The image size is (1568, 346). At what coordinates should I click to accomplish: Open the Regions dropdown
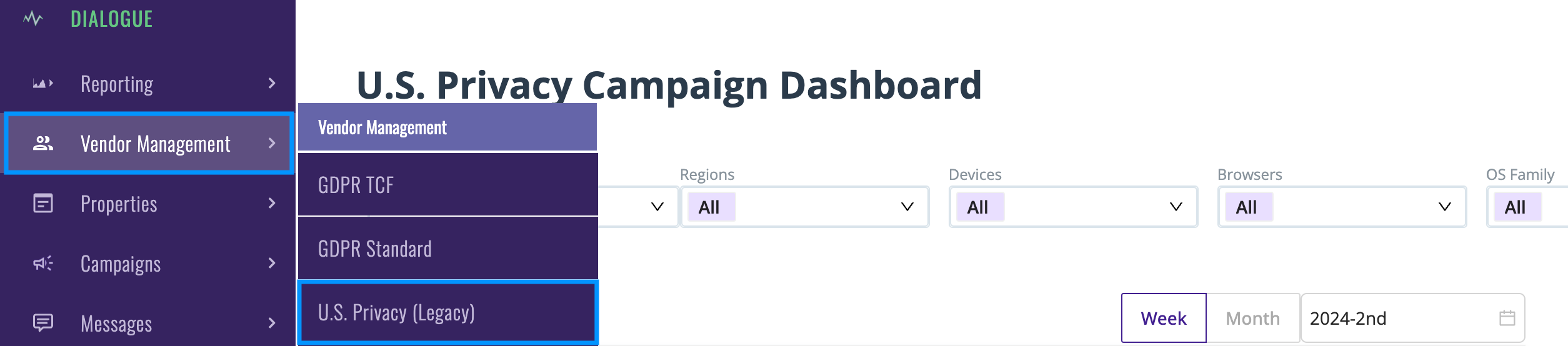[805, 207]
